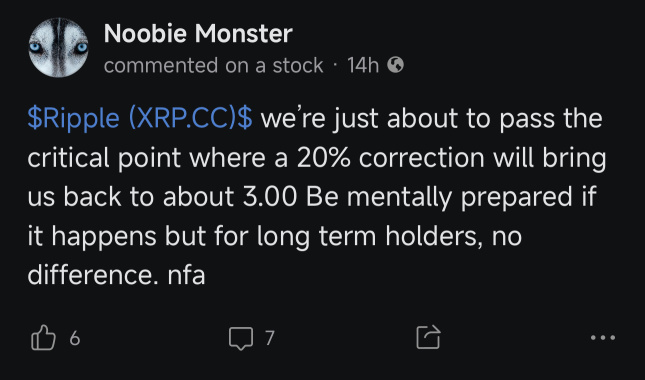Click the 'nfa' word ending the post
Viewport: 645px width, 380px height.
186,275
